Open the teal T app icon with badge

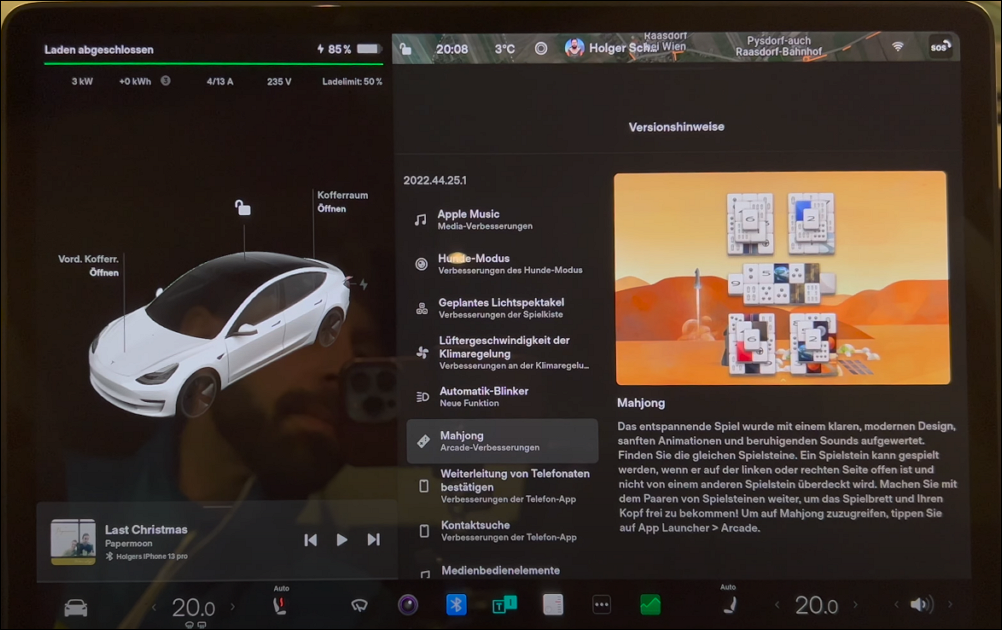click(504, 604)
